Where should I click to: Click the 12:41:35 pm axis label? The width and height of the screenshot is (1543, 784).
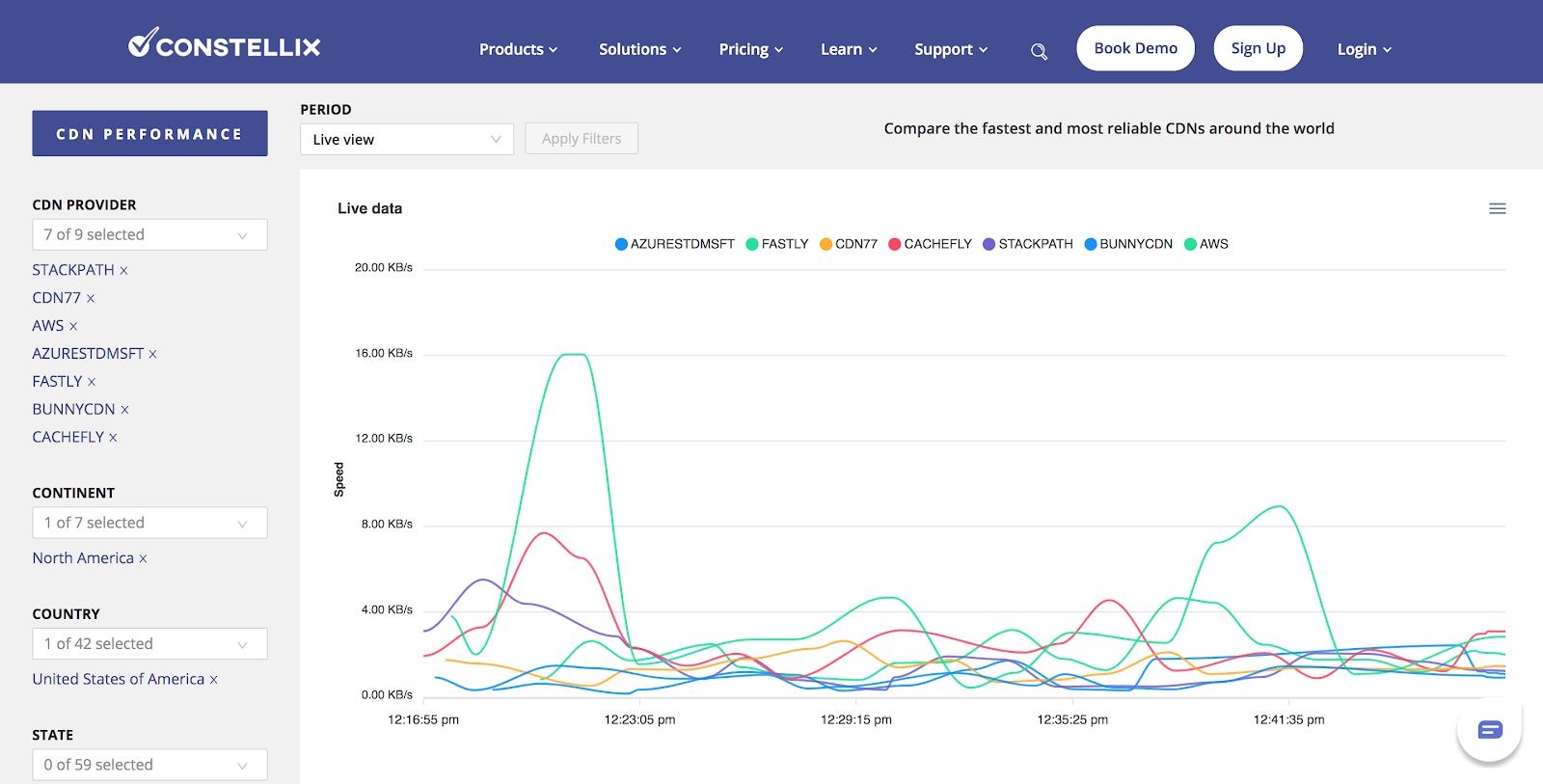[x=1288, y=719]
